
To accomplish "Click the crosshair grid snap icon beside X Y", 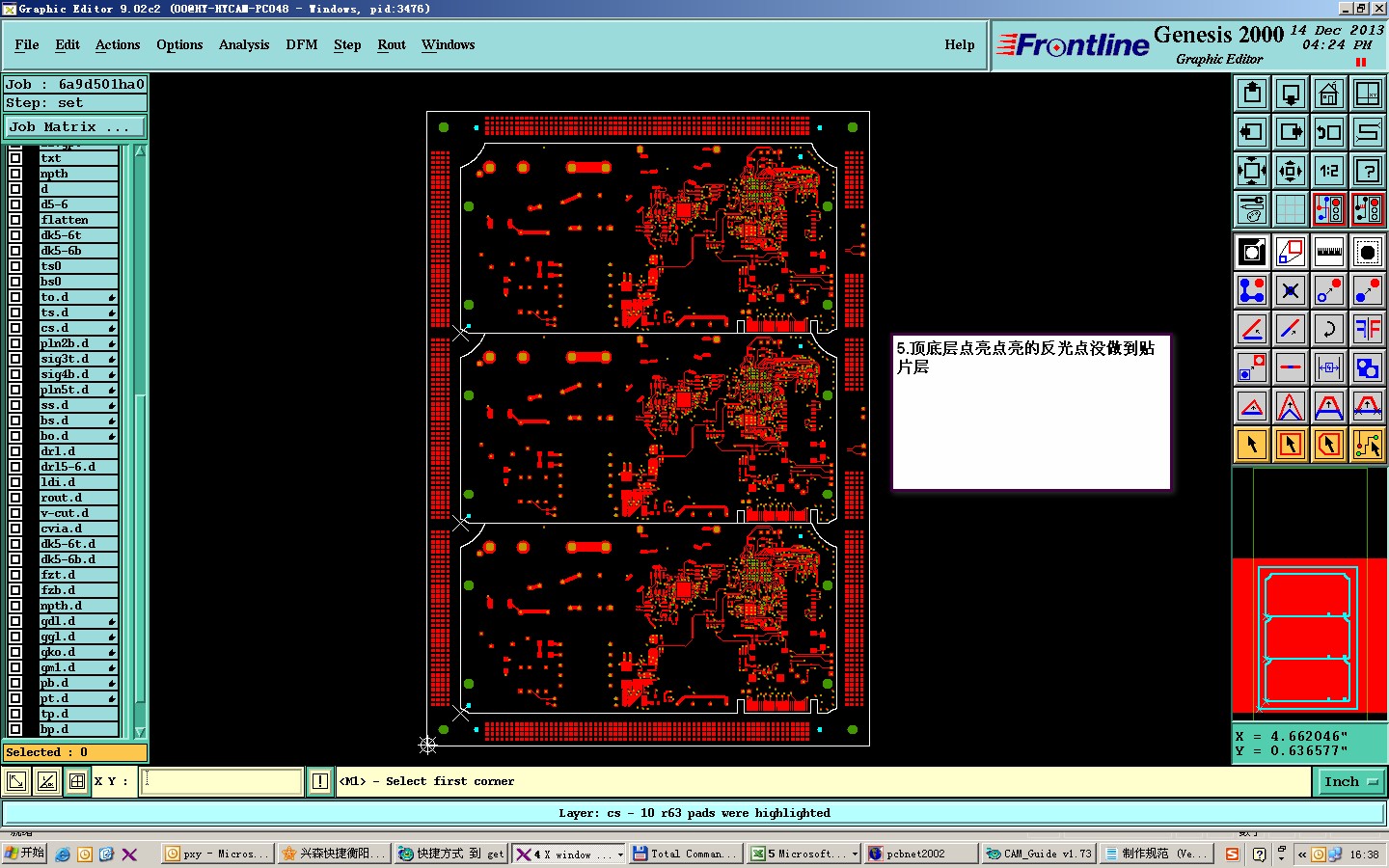I will (77, 781).
